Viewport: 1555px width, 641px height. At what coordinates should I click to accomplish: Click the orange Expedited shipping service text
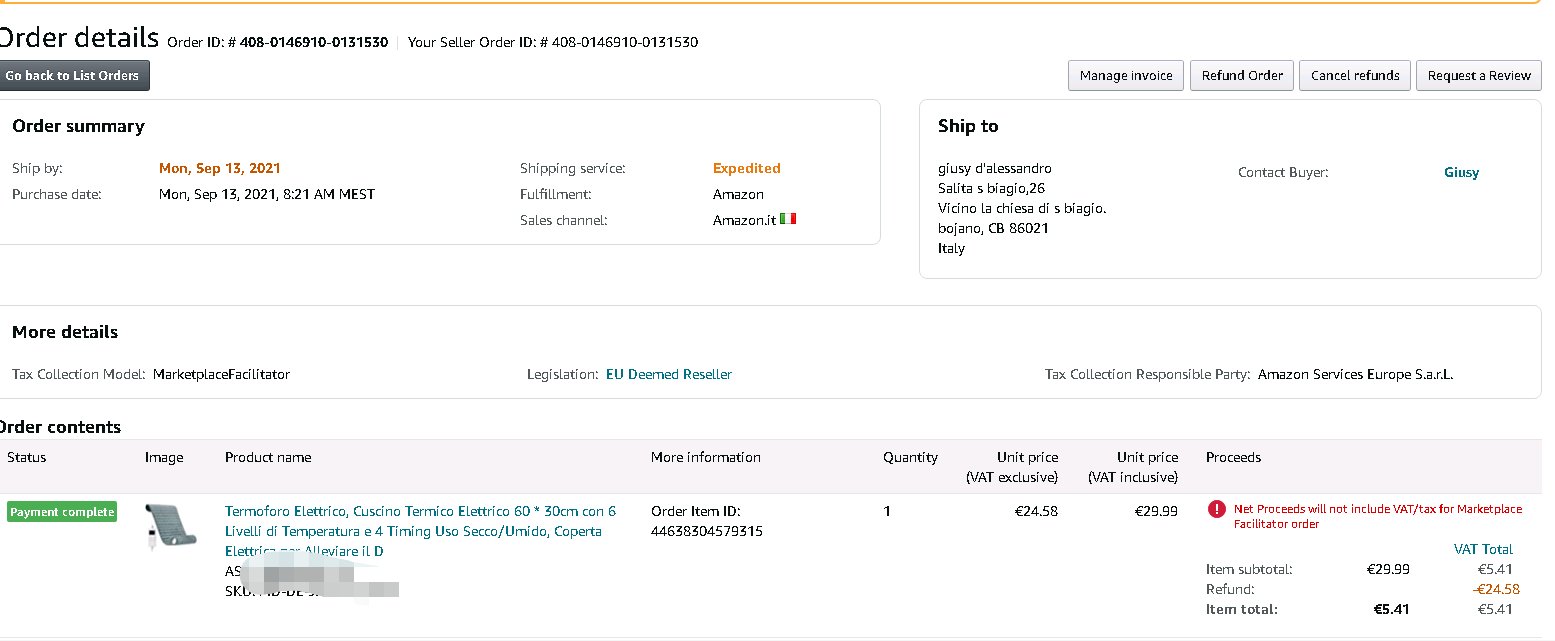[746, 169]
